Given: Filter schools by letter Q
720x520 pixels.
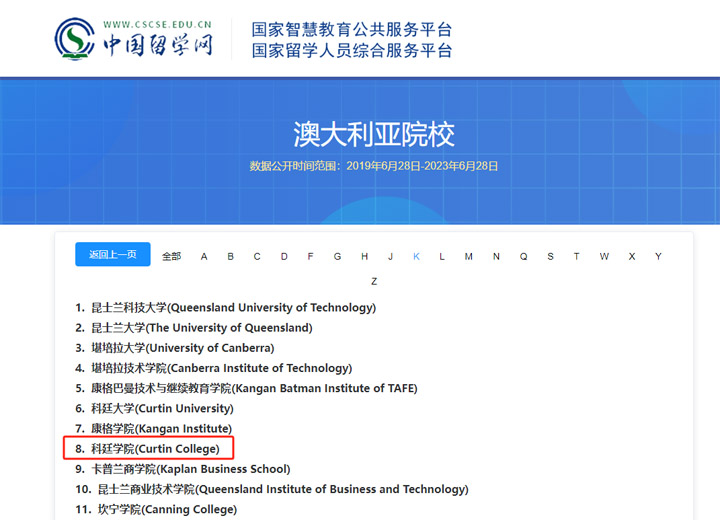Looking at the screenshot, I should 523,256.
